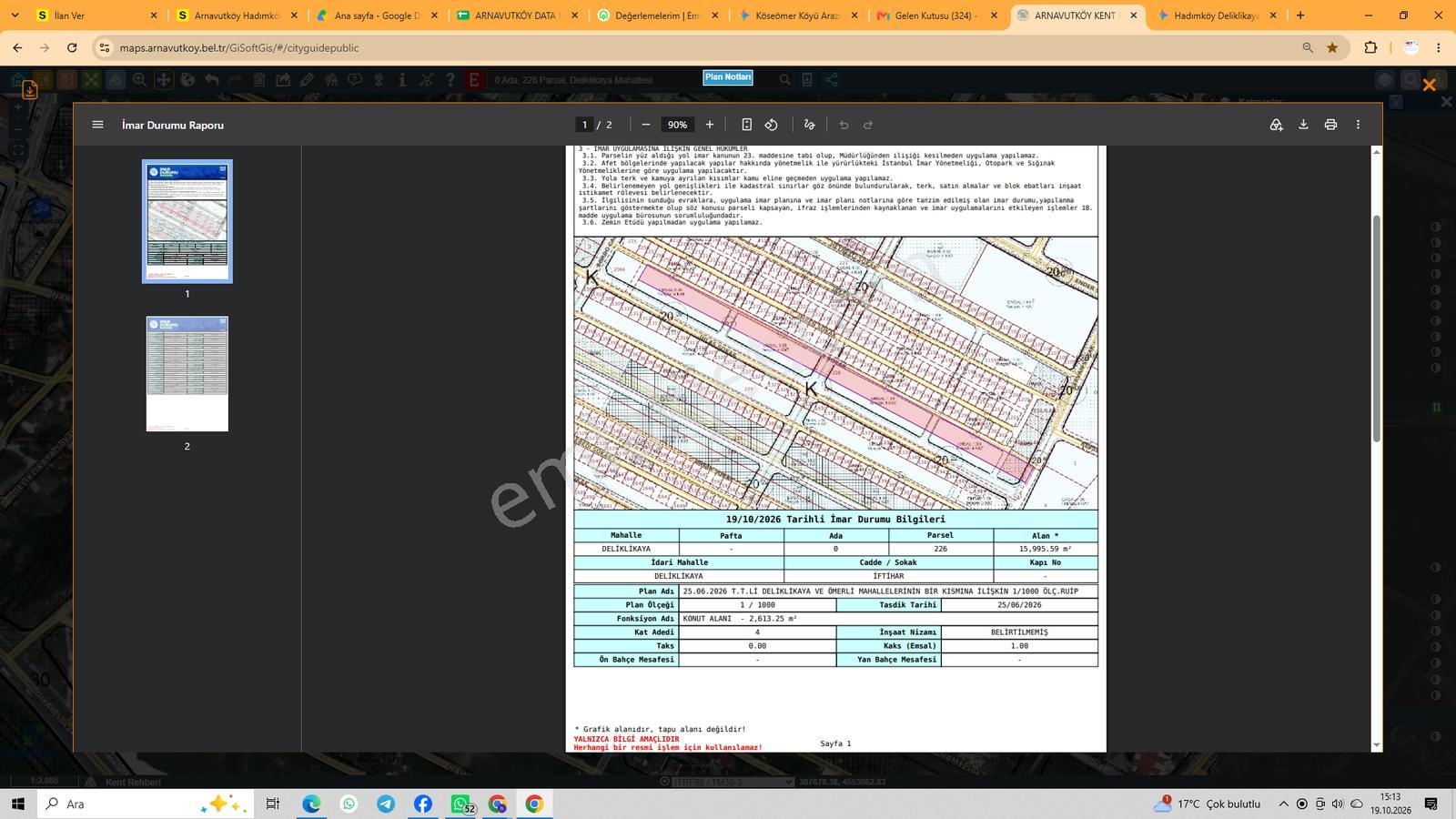Image resolution: width=1456 pixels, height=819 pixels.
Task: Click the browser address bar URL
Action: pos(239,48)
